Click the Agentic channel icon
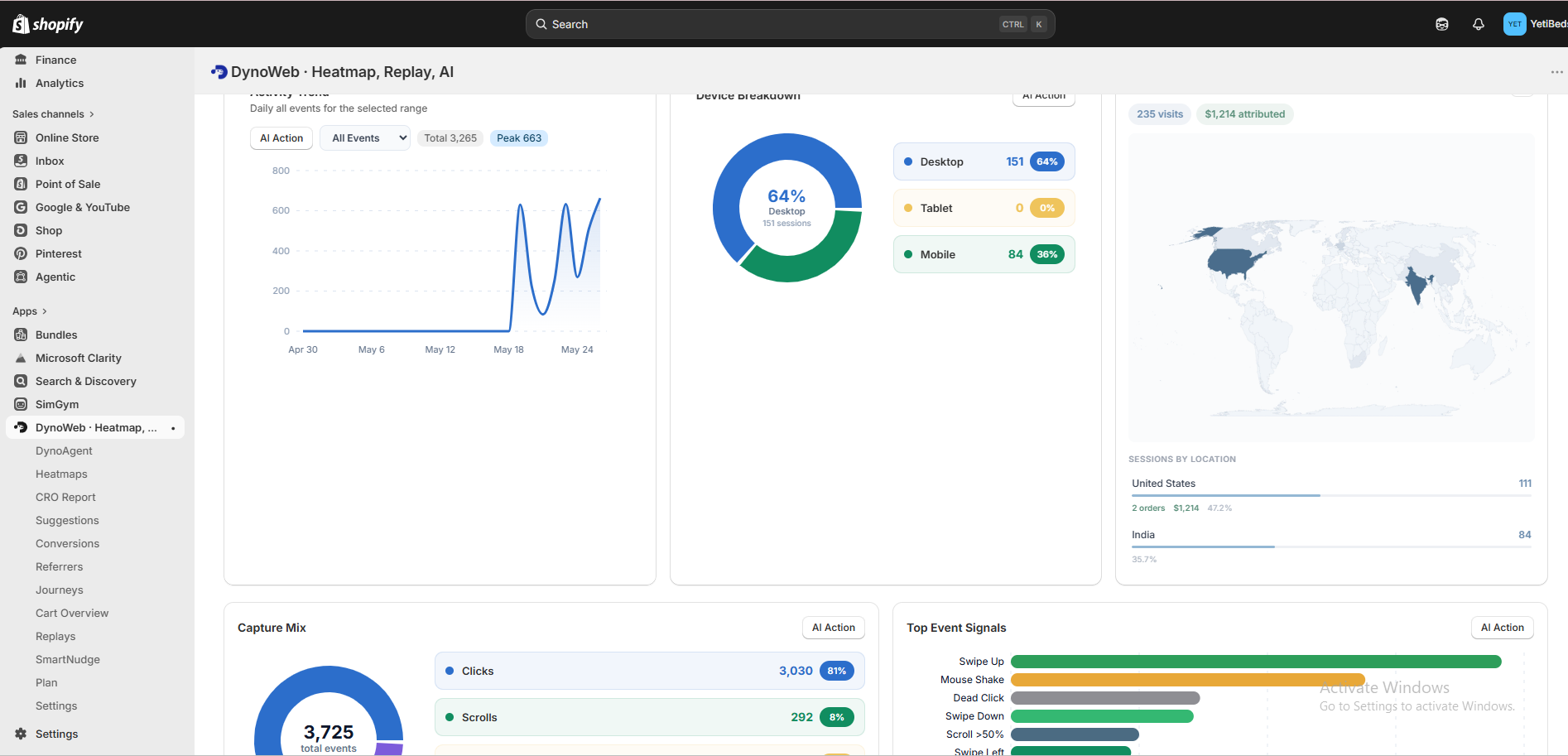This screenshot has height=756, width=1568. click(21, 277)
